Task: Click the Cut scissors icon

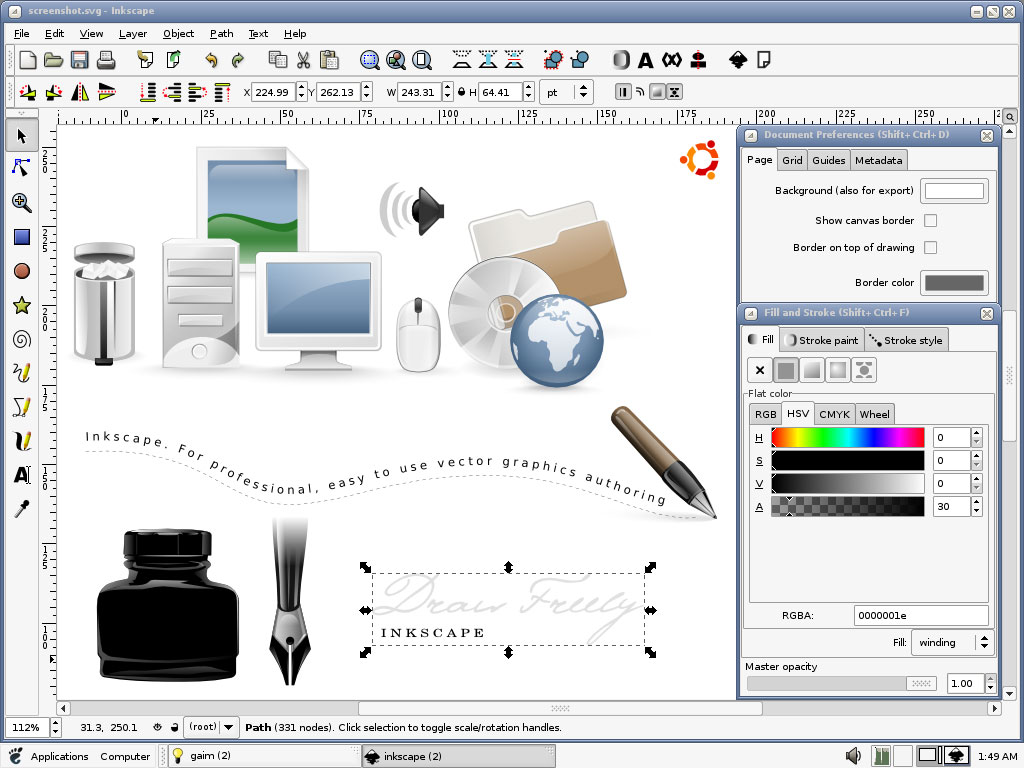Action: pyautogui.click(x=303, y=60)
